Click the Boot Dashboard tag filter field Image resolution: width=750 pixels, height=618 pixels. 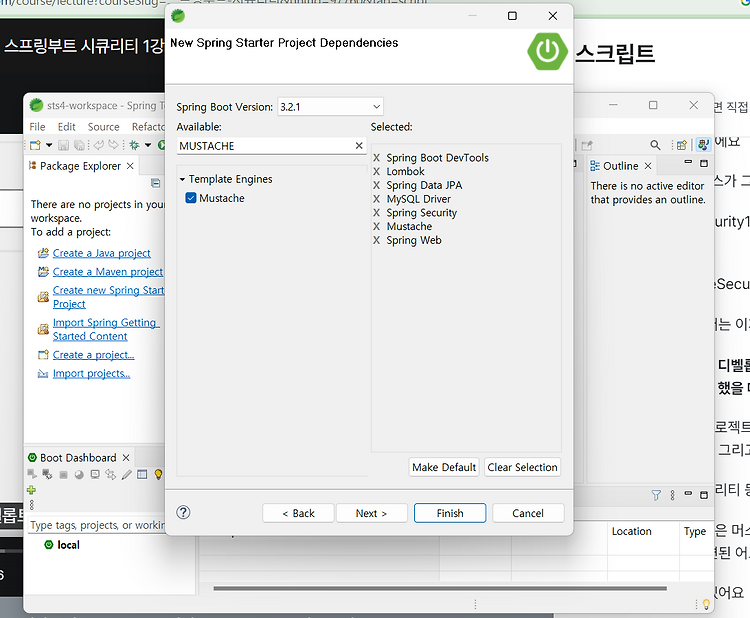[x=96, y=525]
